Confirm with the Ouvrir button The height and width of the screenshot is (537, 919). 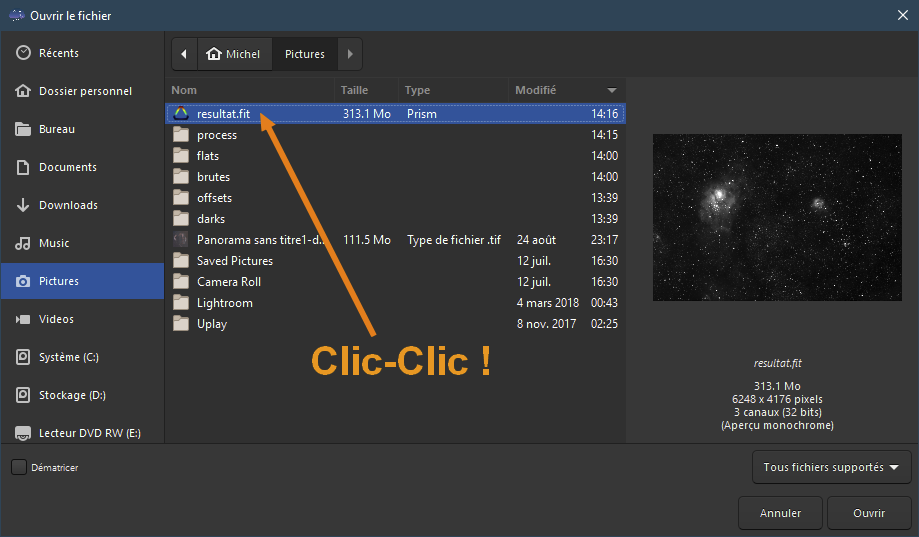(x=869, y=513)
